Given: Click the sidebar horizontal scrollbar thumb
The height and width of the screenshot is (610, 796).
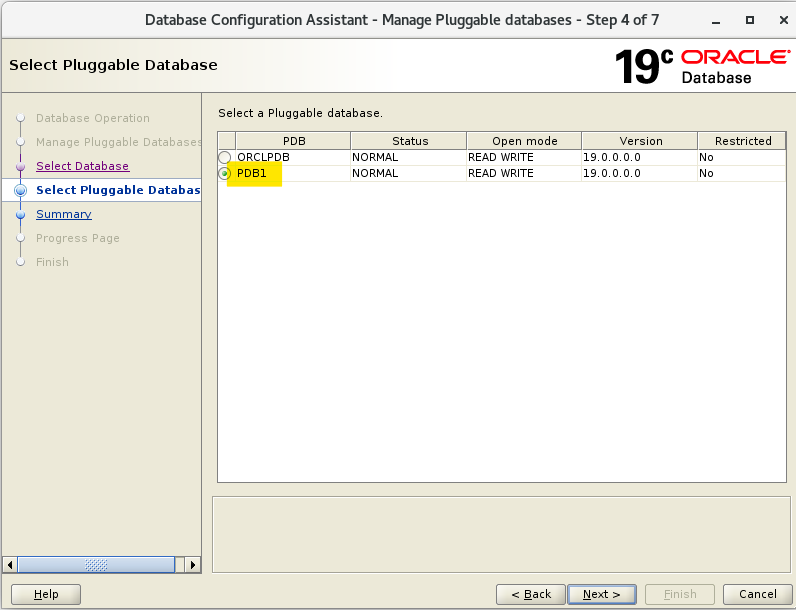Looking at the screenshot, I should click(x=96, y=564).
